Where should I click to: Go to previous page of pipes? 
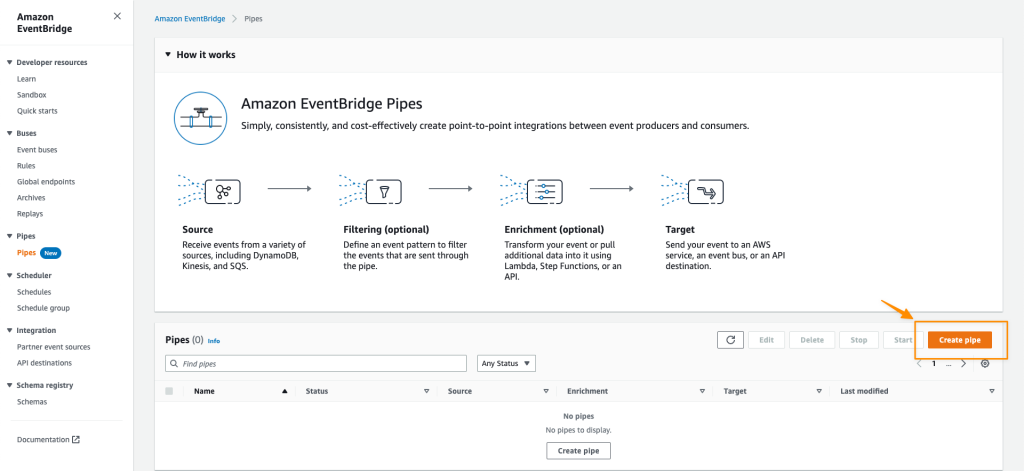click(919, 363)
